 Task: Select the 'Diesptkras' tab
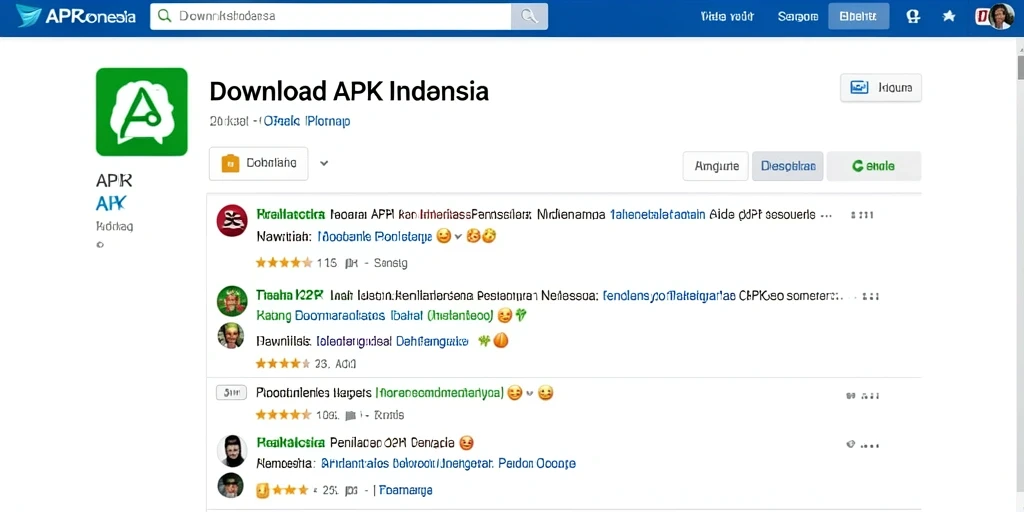[788, 166]
